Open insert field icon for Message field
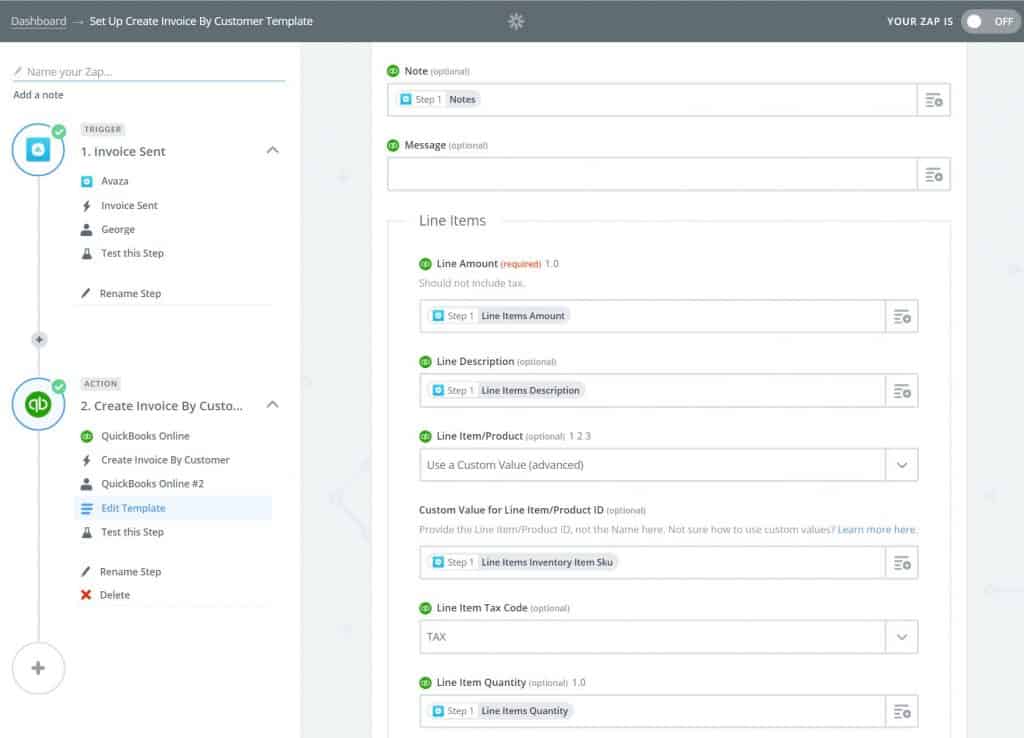This screenshot has height=738, width=1024. point(933,174)
